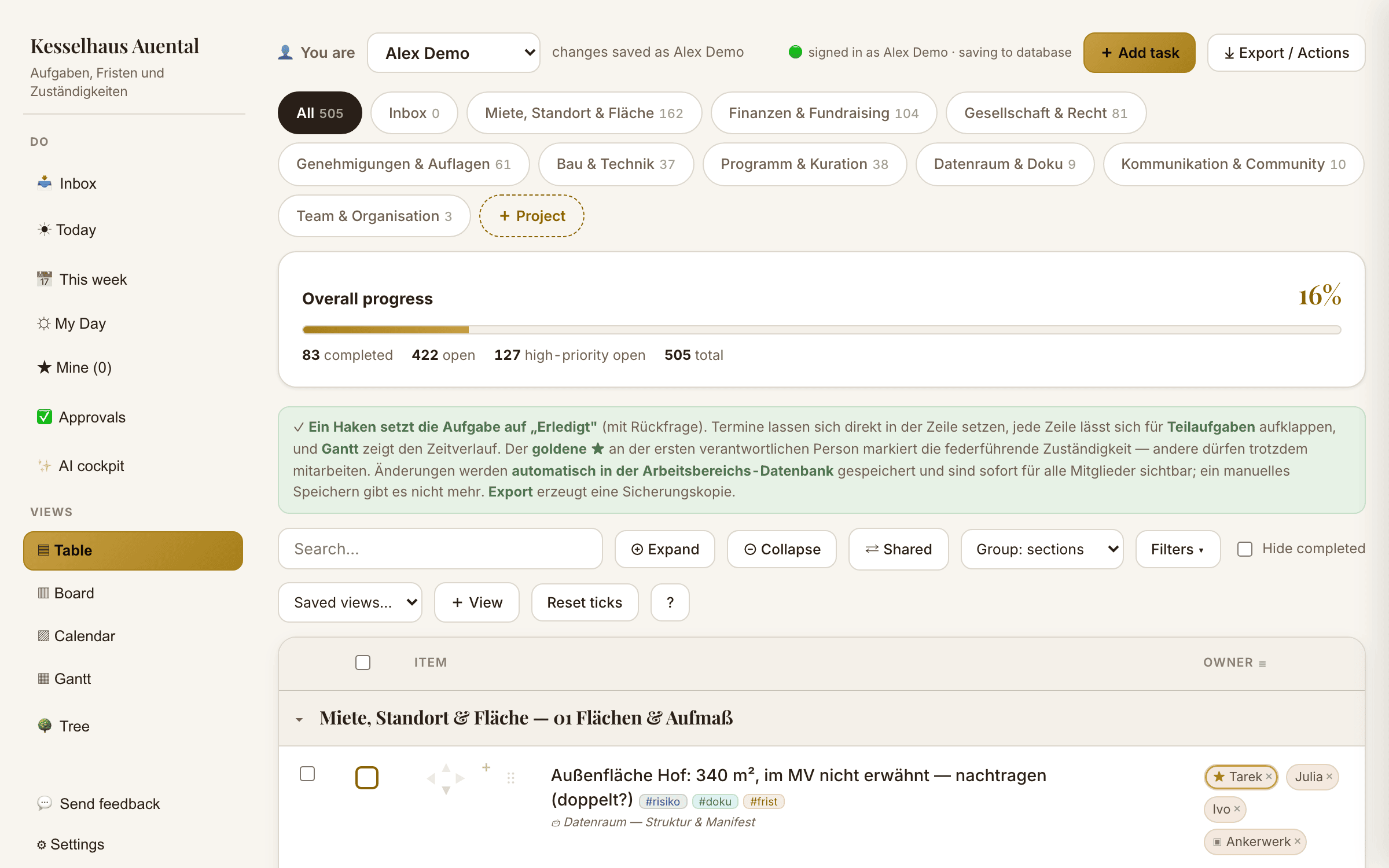This screenshot has width=1389, height=868.
Task: Click the drag handle in the Außenfläche Hof row
Action: (510, 778)
